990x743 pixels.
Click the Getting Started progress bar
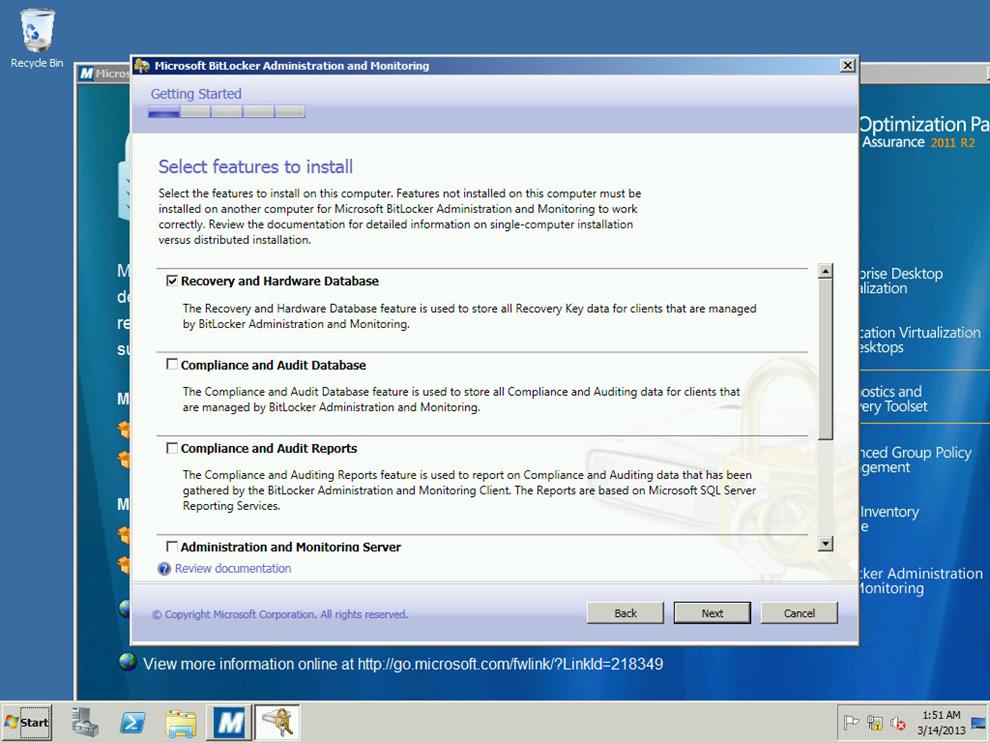[x=227, y=112]
